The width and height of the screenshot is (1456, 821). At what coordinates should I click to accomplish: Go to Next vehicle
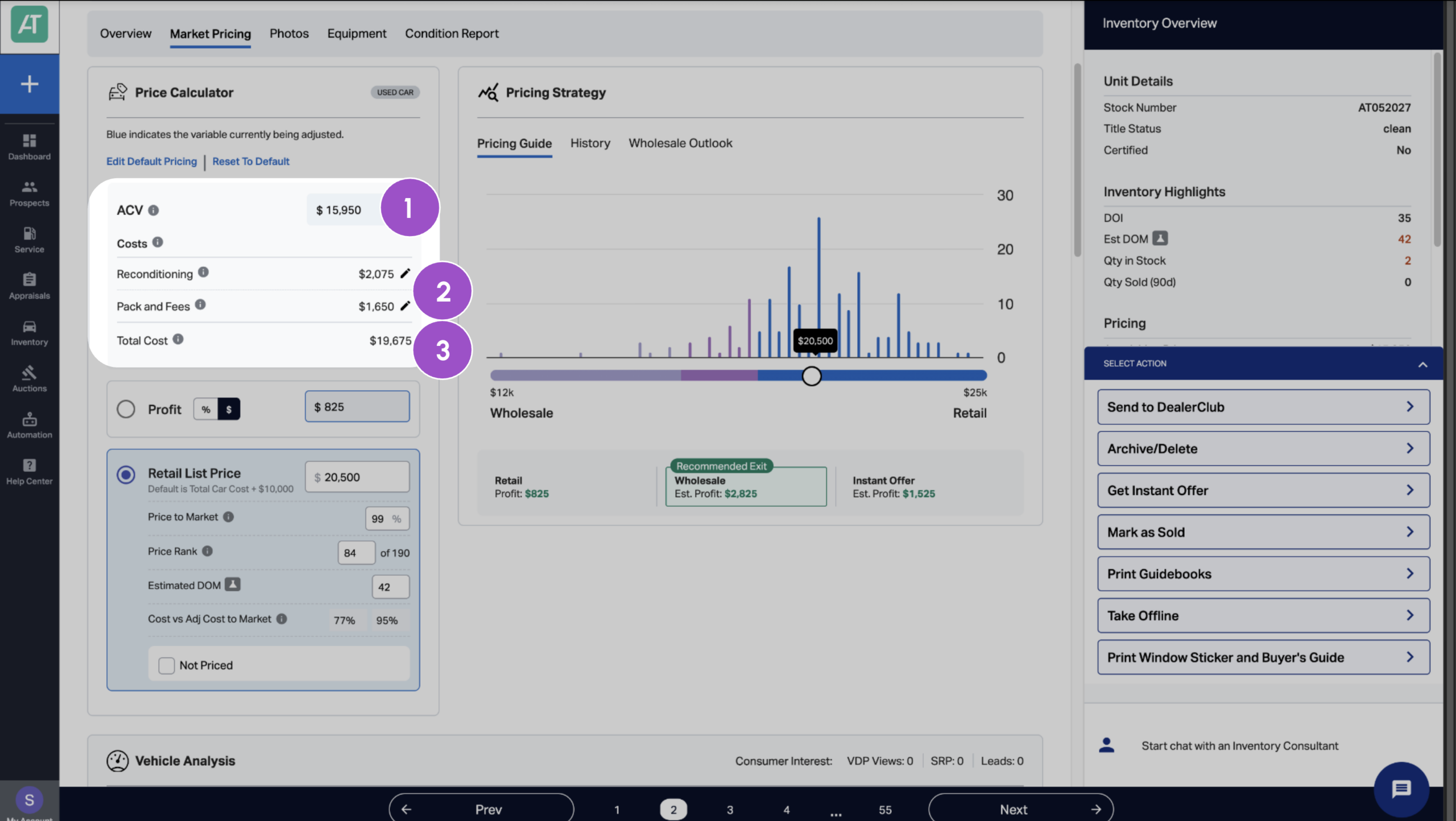pos(1021,808)
